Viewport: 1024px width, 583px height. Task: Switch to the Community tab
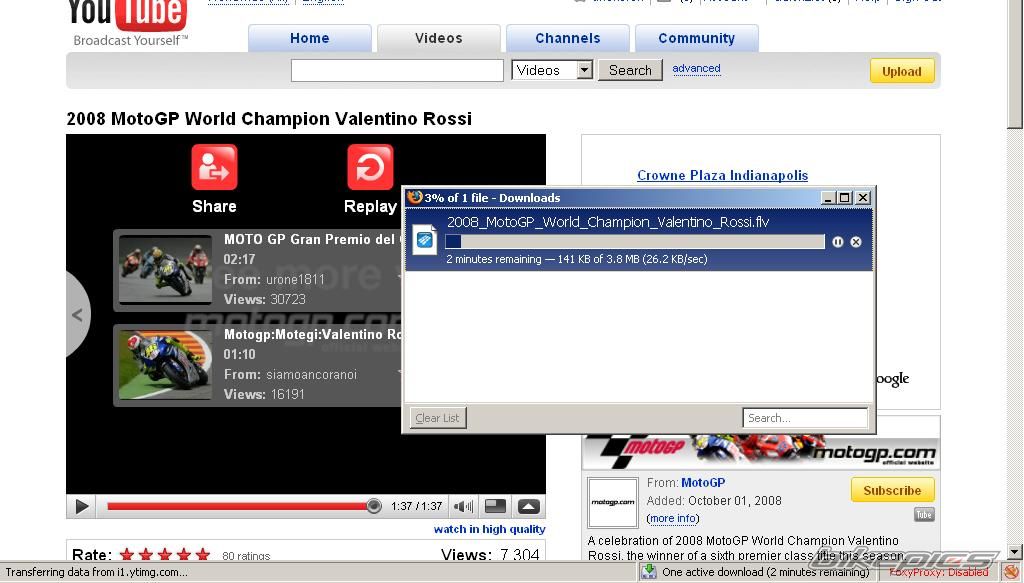tap(696, 39)
